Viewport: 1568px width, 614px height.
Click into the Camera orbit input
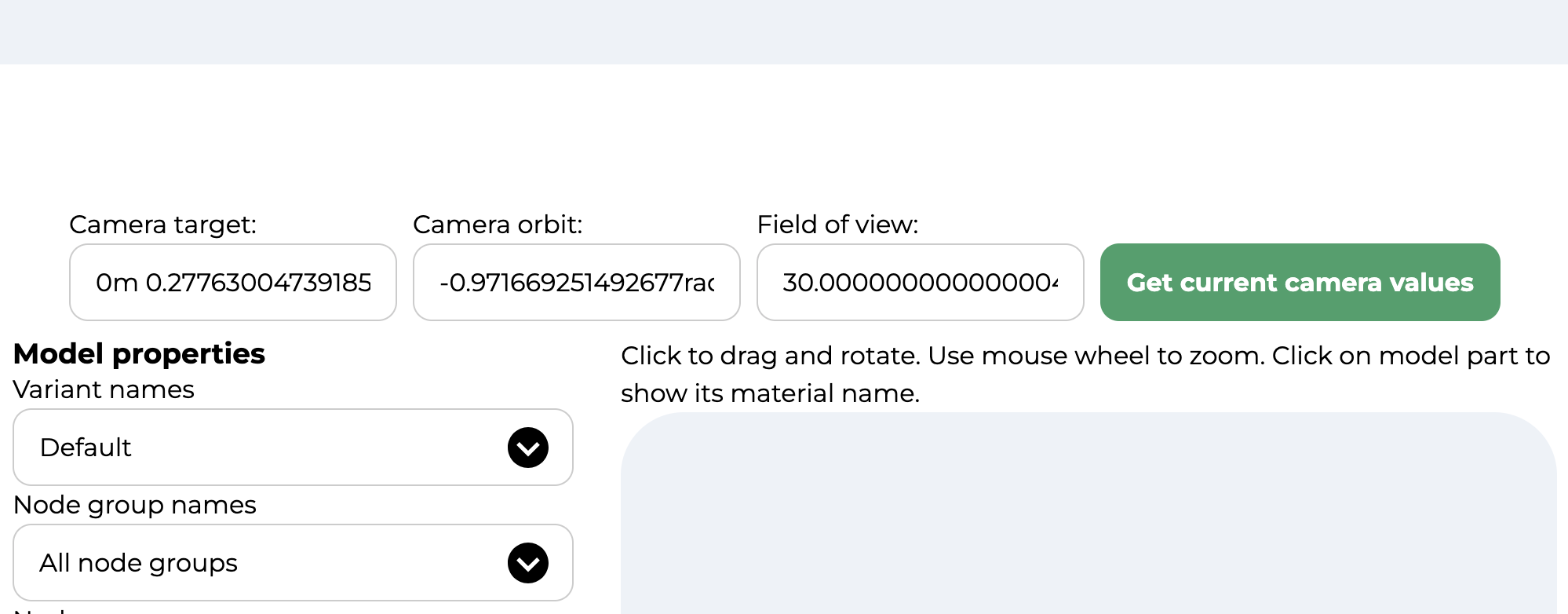click(x=576, y=283)
